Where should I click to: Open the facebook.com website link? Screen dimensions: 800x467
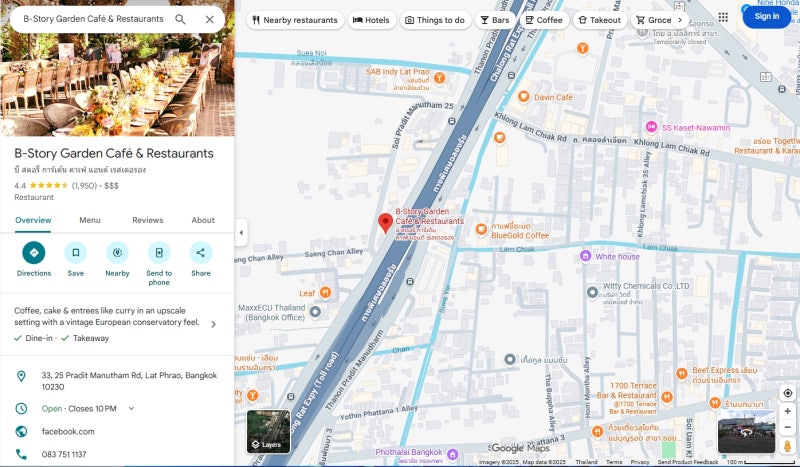68,431
